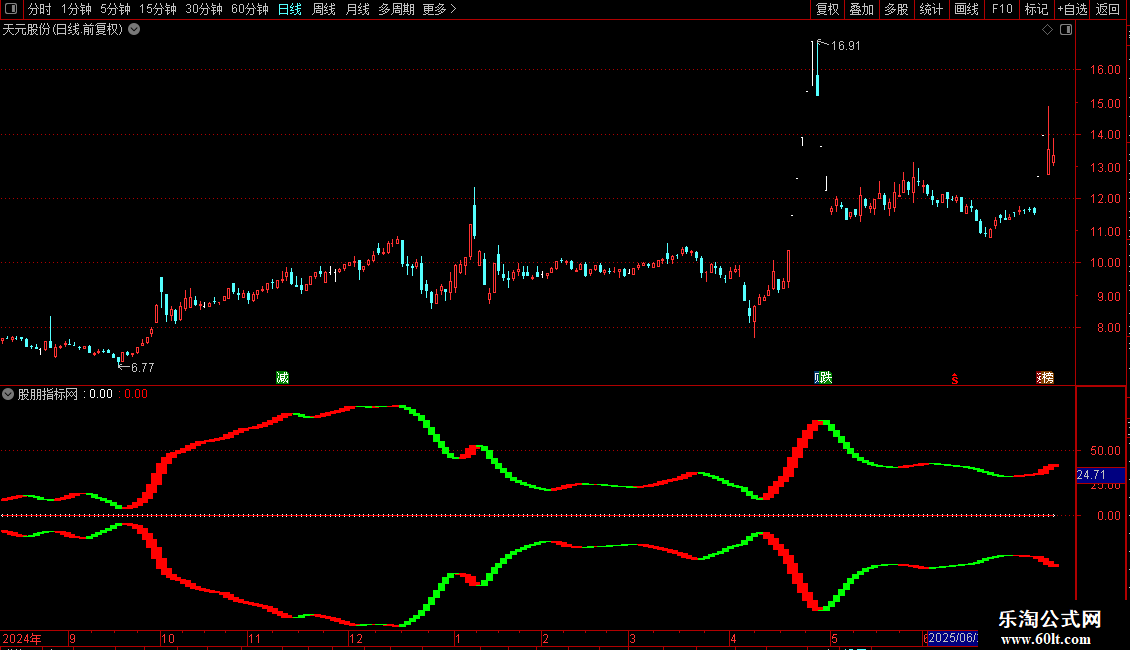The image size is (1130, 650).
Task: Select the 日线 daily period
Action: [x=290, y=9]
